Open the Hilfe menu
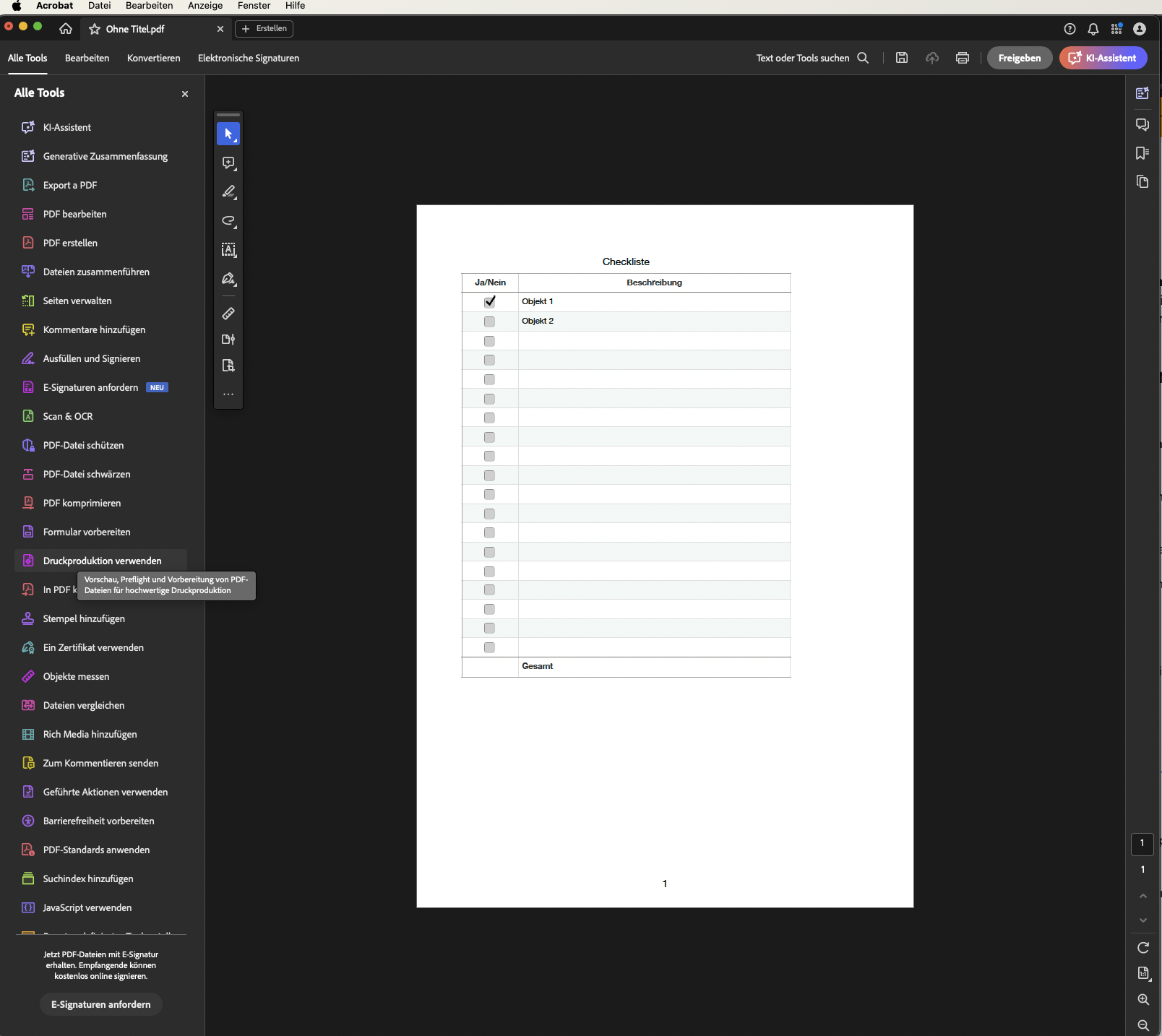This screenshot has height=1036, width=1162. click(x=296, y=6)
